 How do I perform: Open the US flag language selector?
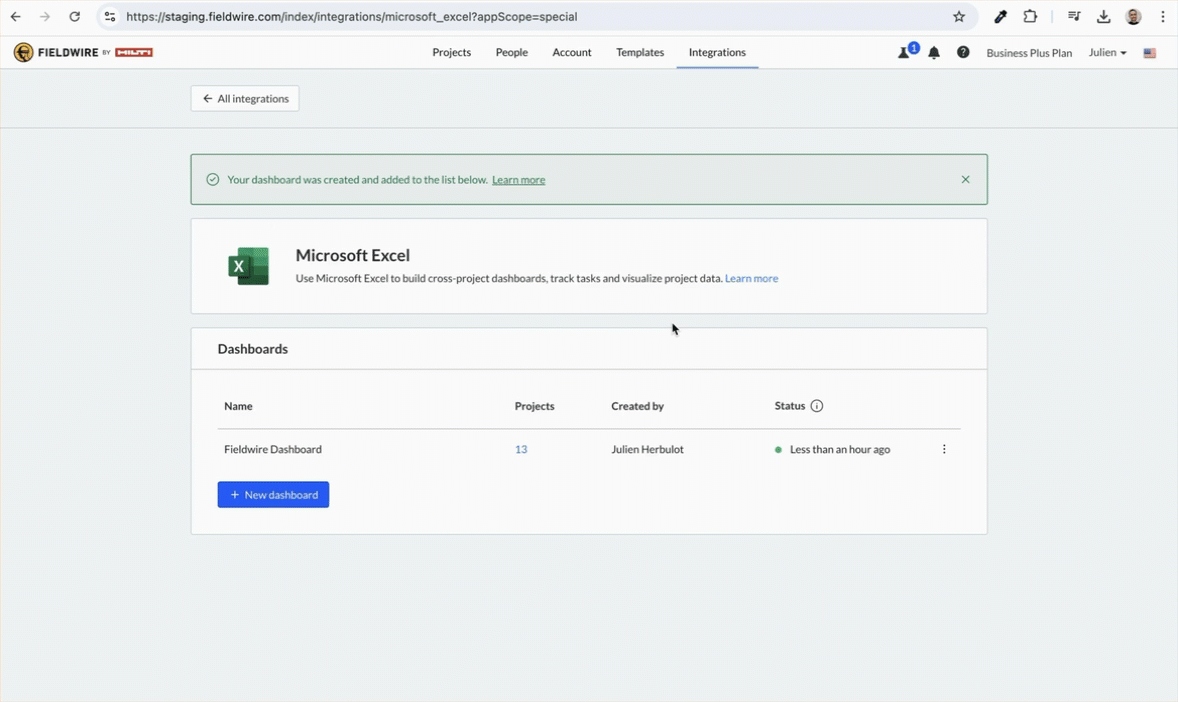[1150, 53]
